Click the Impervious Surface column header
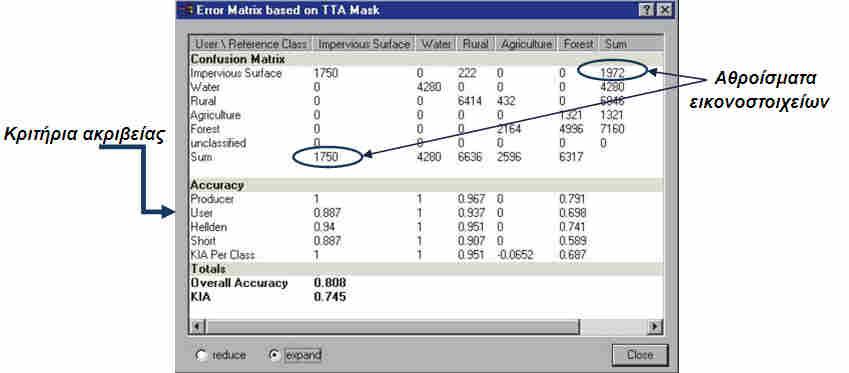Screen dimensions: 849x373 pyautogui.click(x=364, y=44)
